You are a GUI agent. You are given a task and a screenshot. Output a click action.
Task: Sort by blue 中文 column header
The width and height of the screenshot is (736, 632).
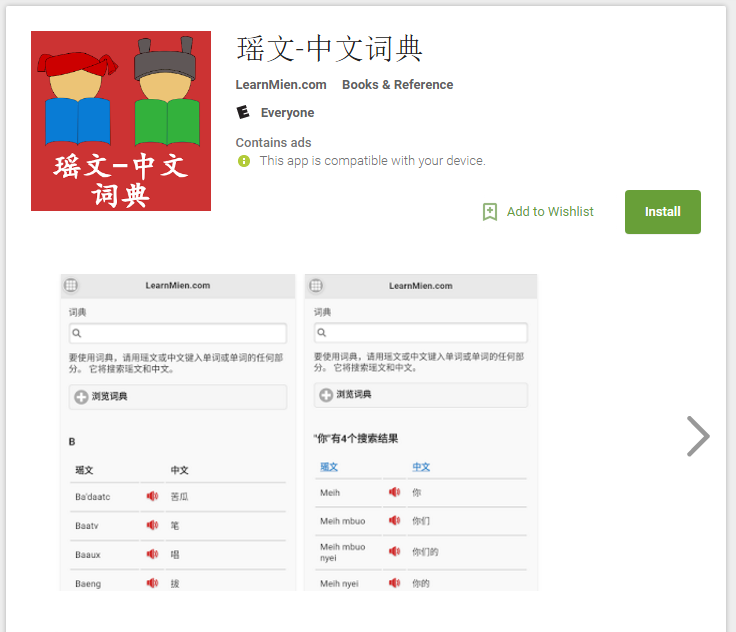(x=421, y=467)
